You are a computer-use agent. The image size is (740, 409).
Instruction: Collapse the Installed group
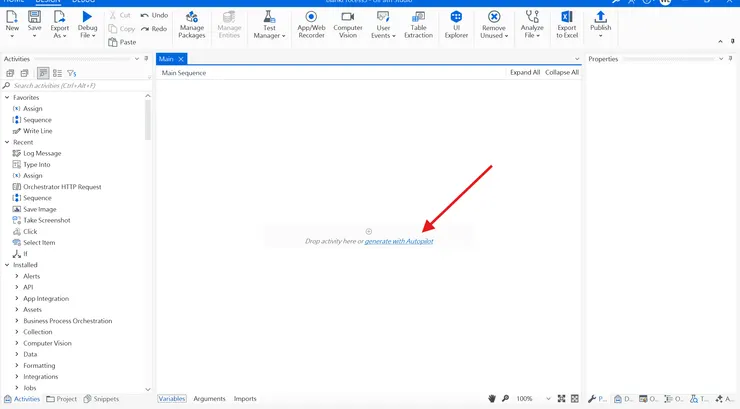tap(7, 265)
